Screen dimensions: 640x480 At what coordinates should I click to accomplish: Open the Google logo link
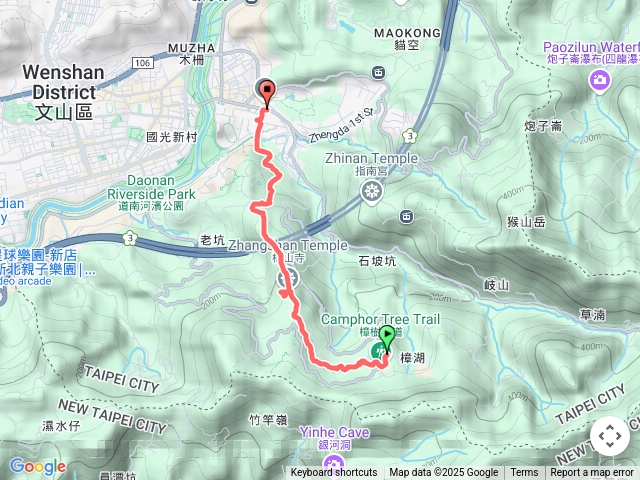click(38, 467)
